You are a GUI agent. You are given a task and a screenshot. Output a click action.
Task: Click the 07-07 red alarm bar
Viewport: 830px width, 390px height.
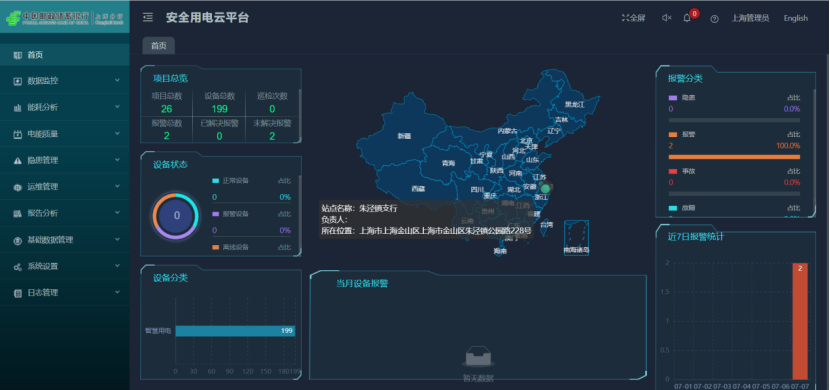(800, 321)
